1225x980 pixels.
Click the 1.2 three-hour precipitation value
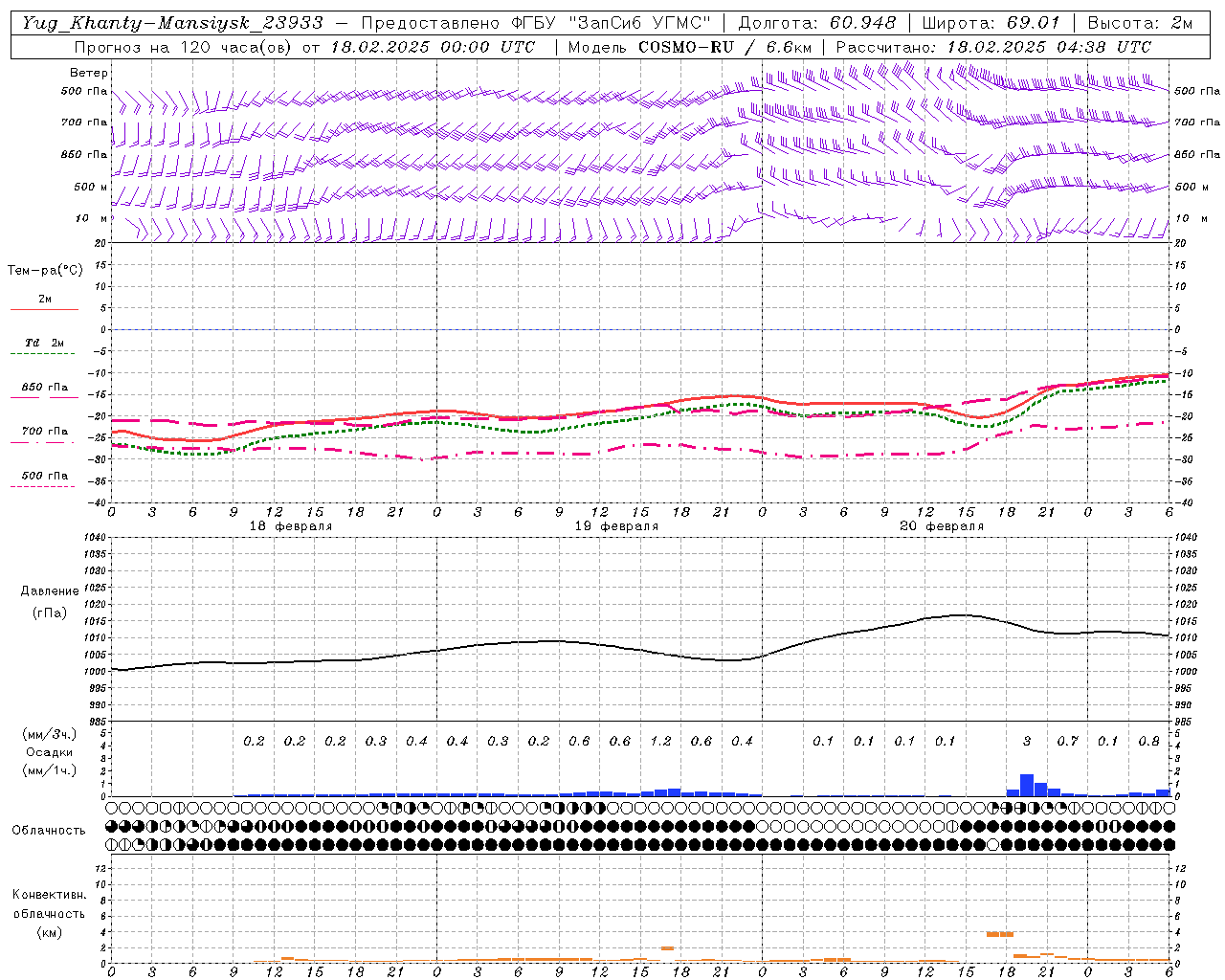pyautogui.click(x=660, y=741)
